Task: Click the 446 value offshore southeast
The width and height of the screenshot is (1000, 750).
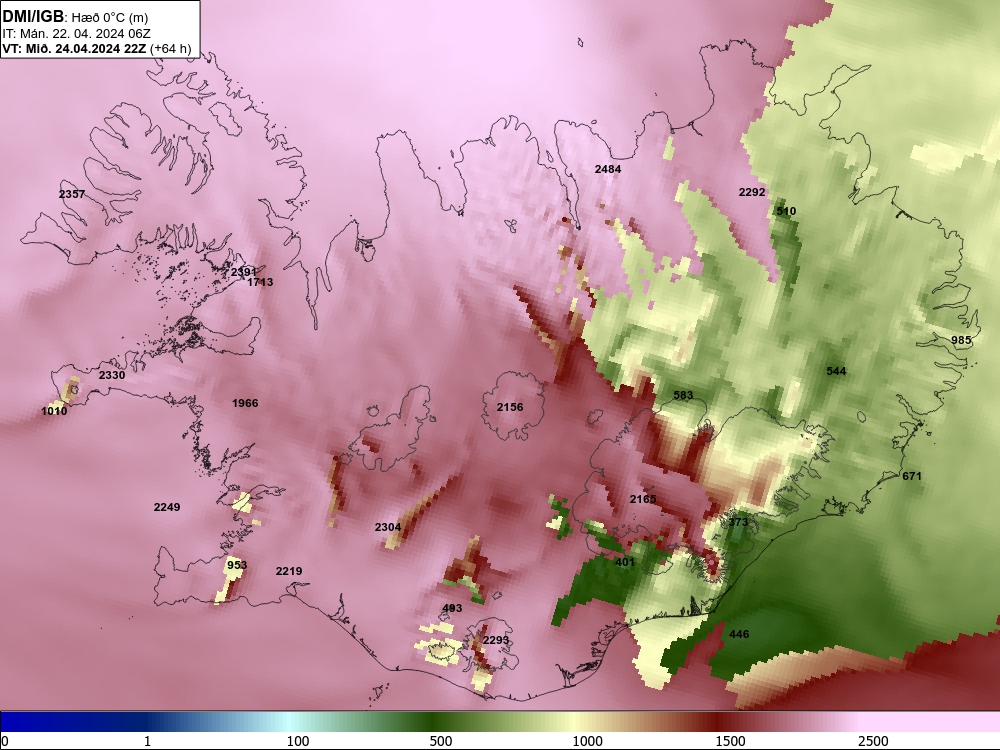Action: [739, 634]
